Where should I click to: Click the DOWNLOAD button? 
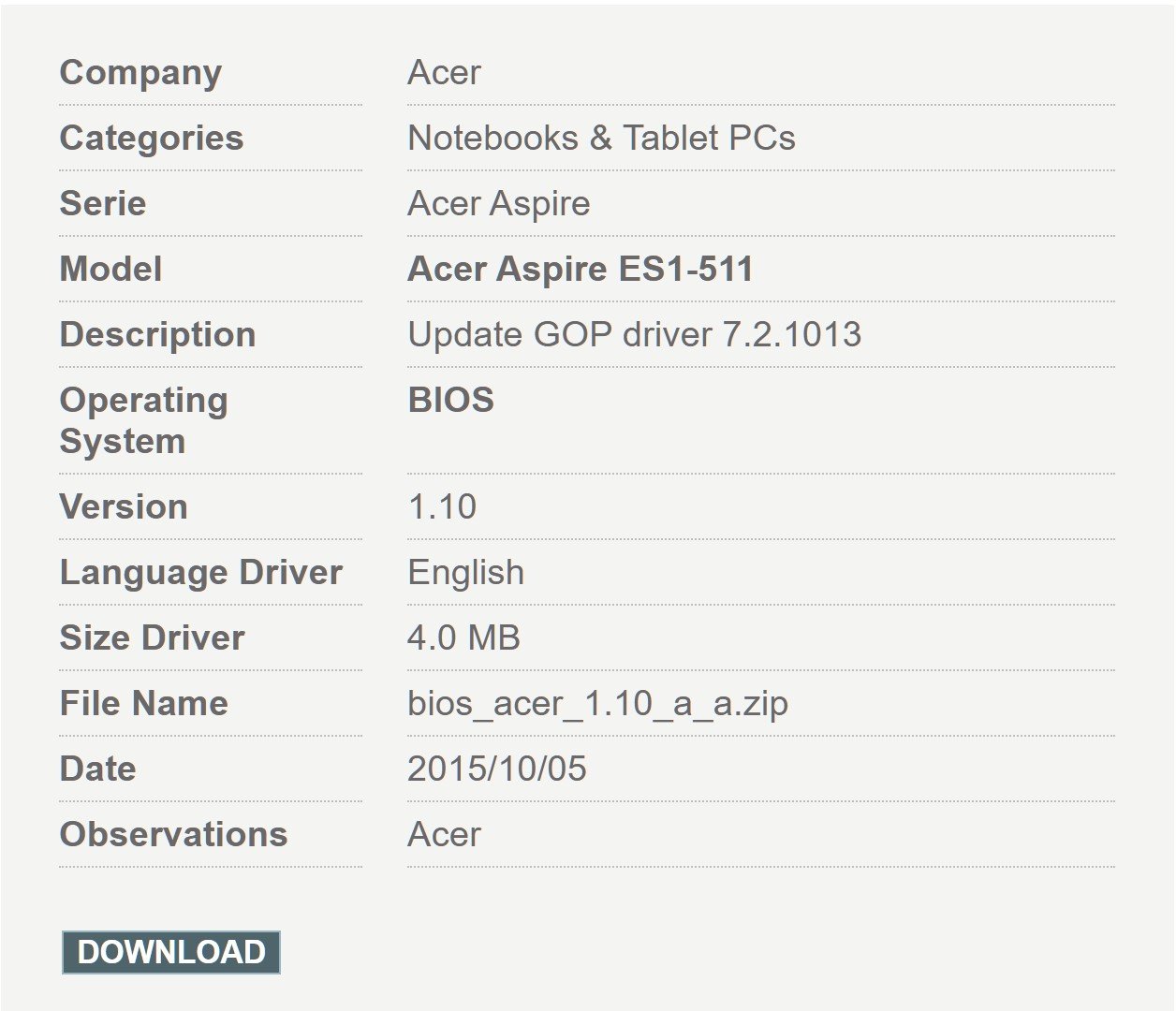click(171, 952)
